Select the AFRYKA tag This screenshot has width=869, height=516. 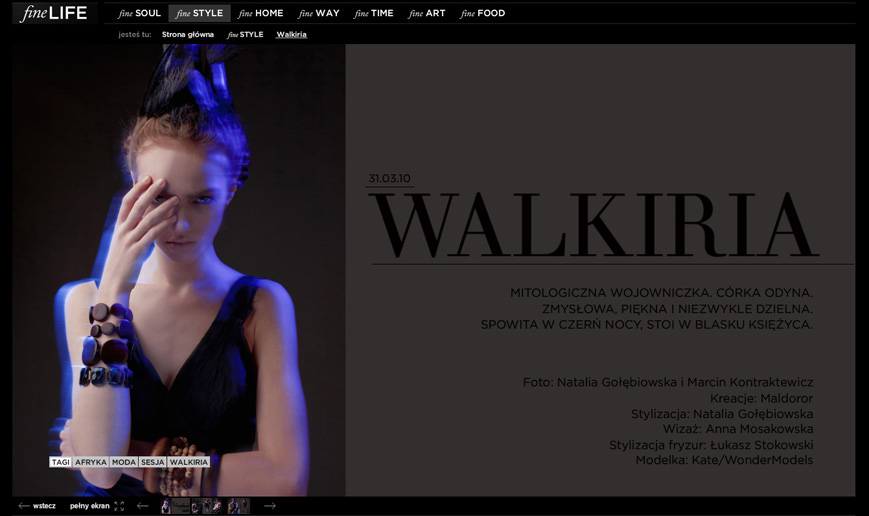pyautogui.click(x=91, y=463)
